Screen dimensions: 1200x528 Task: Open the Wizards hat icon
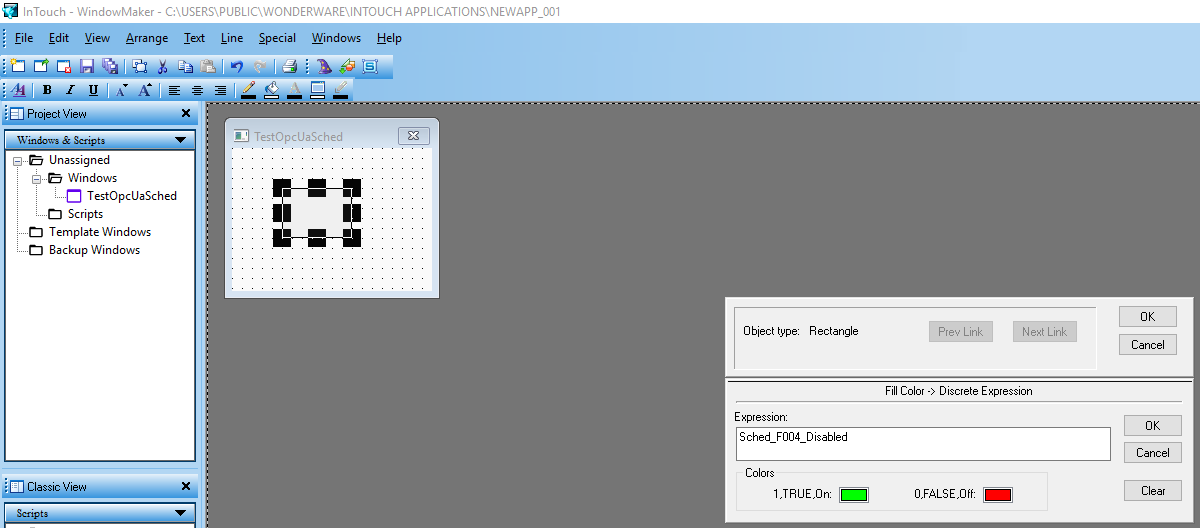324,66
